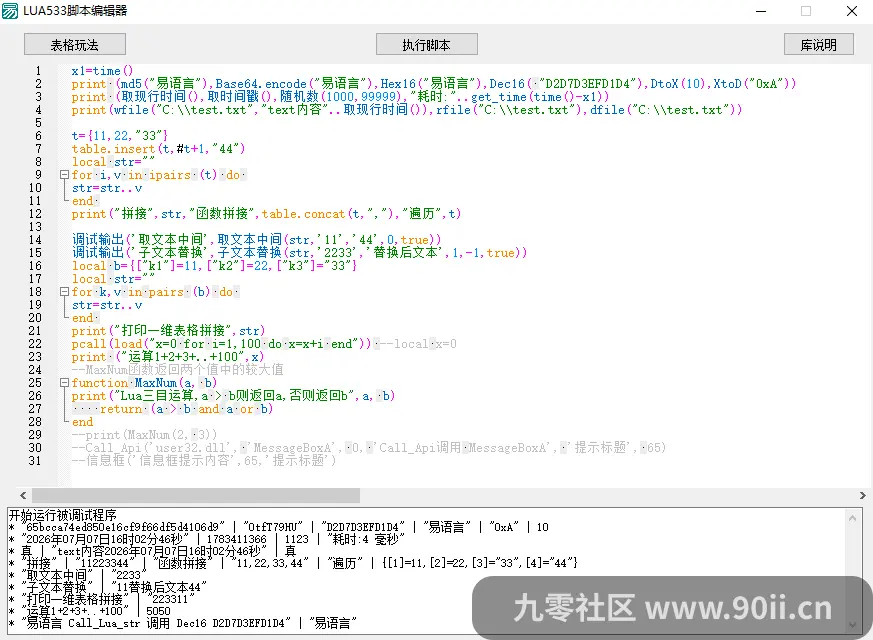This screenshot has height=640, width=873.
Task: Click line number 31 in the gutter
Action: point(35,461)
